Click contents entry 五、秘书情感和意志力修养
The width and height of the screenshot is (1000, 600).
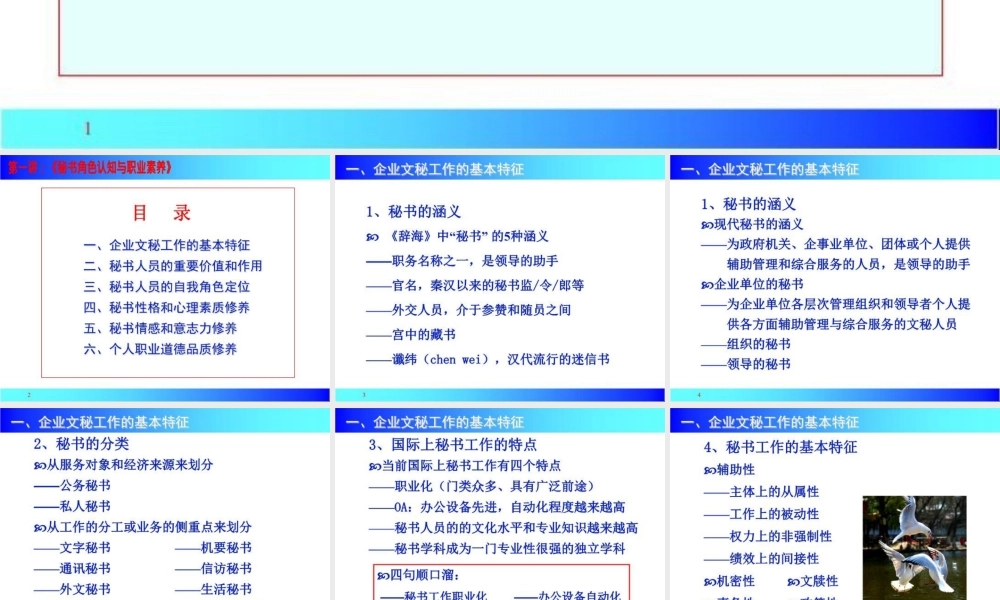tap(160, 328)
